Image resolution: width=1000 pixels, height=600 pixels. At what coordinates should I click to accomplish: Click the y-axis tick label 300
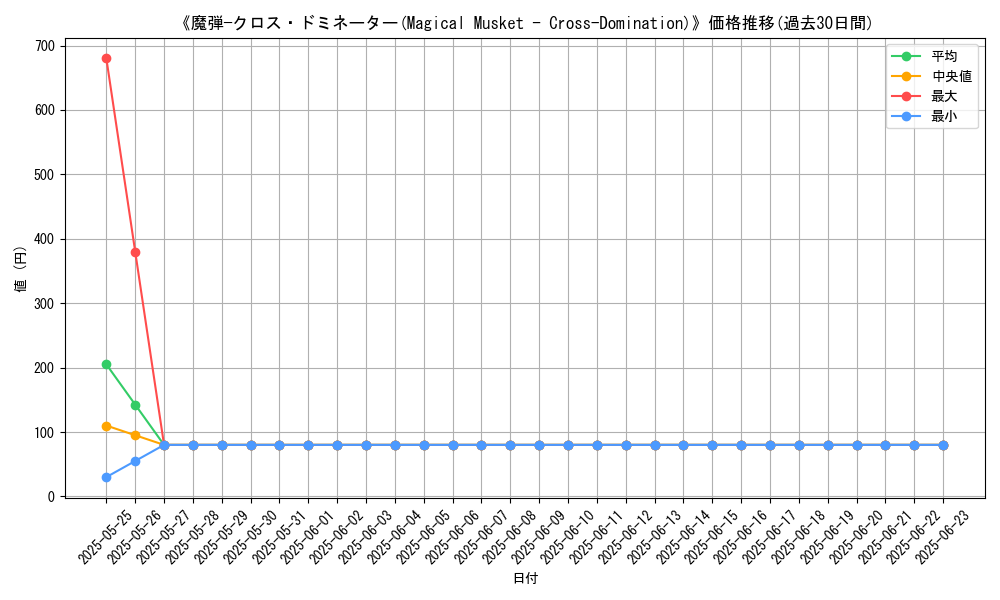point(45,304)
